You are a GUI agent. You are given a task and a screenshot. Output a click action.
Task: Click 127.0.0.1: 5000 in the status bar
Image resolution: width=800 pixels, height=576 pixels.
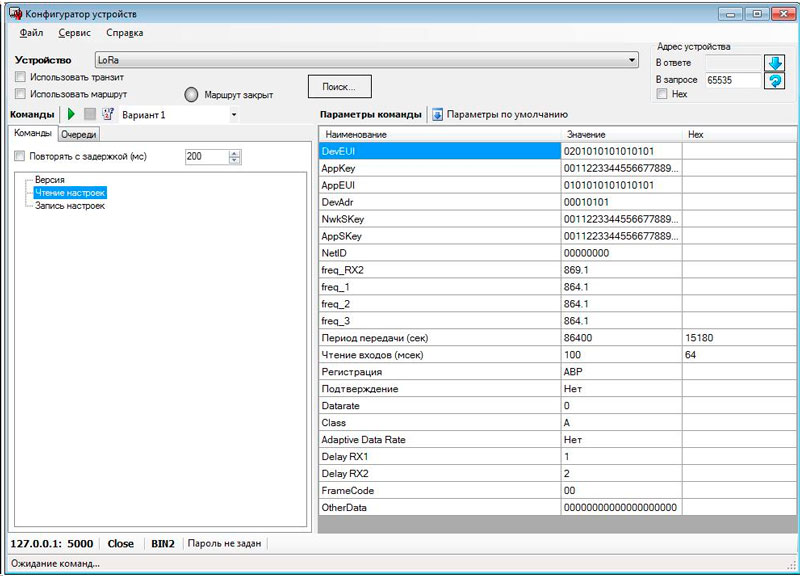52,544
